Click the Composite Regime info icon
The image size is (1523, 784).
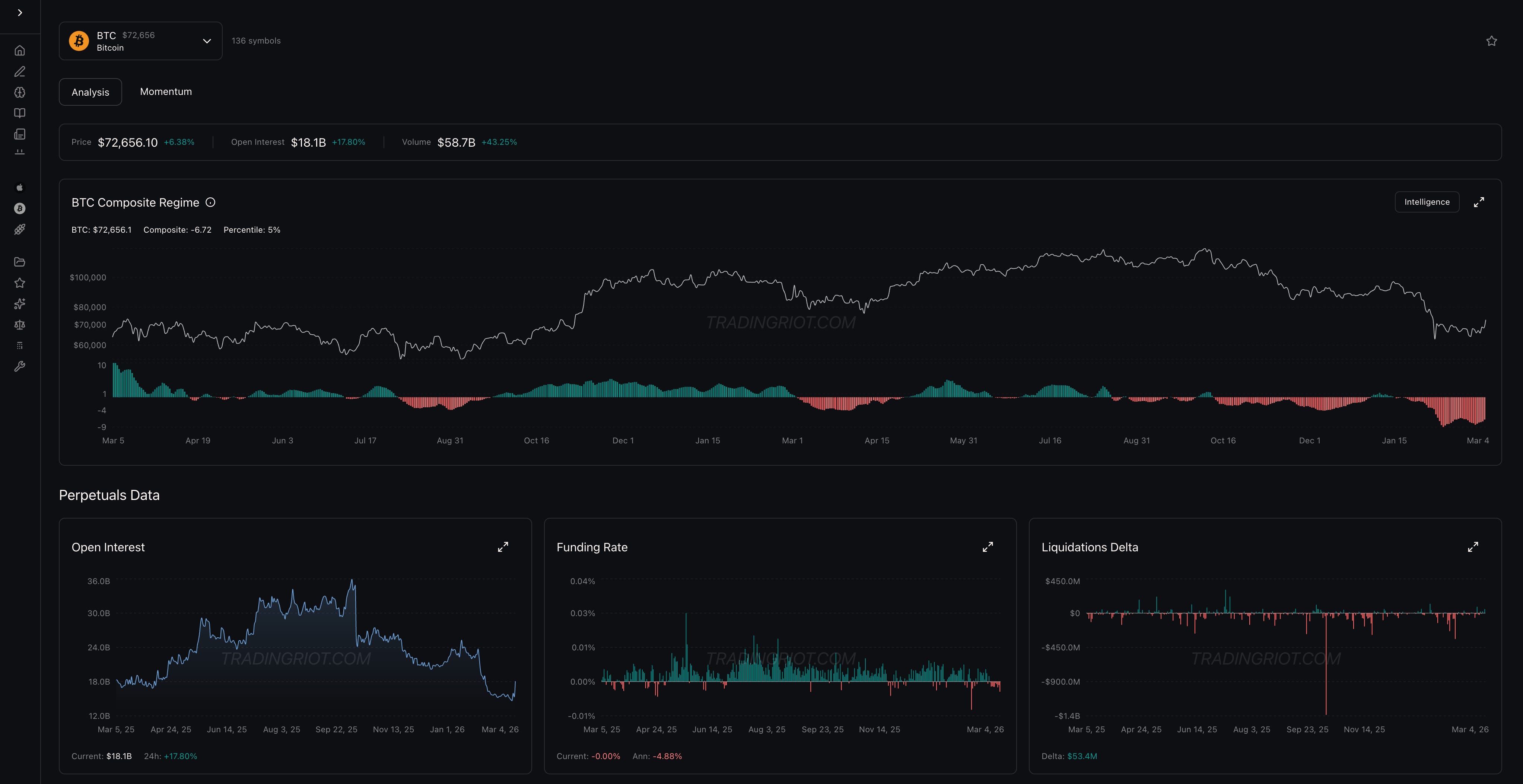pos(210,202)
